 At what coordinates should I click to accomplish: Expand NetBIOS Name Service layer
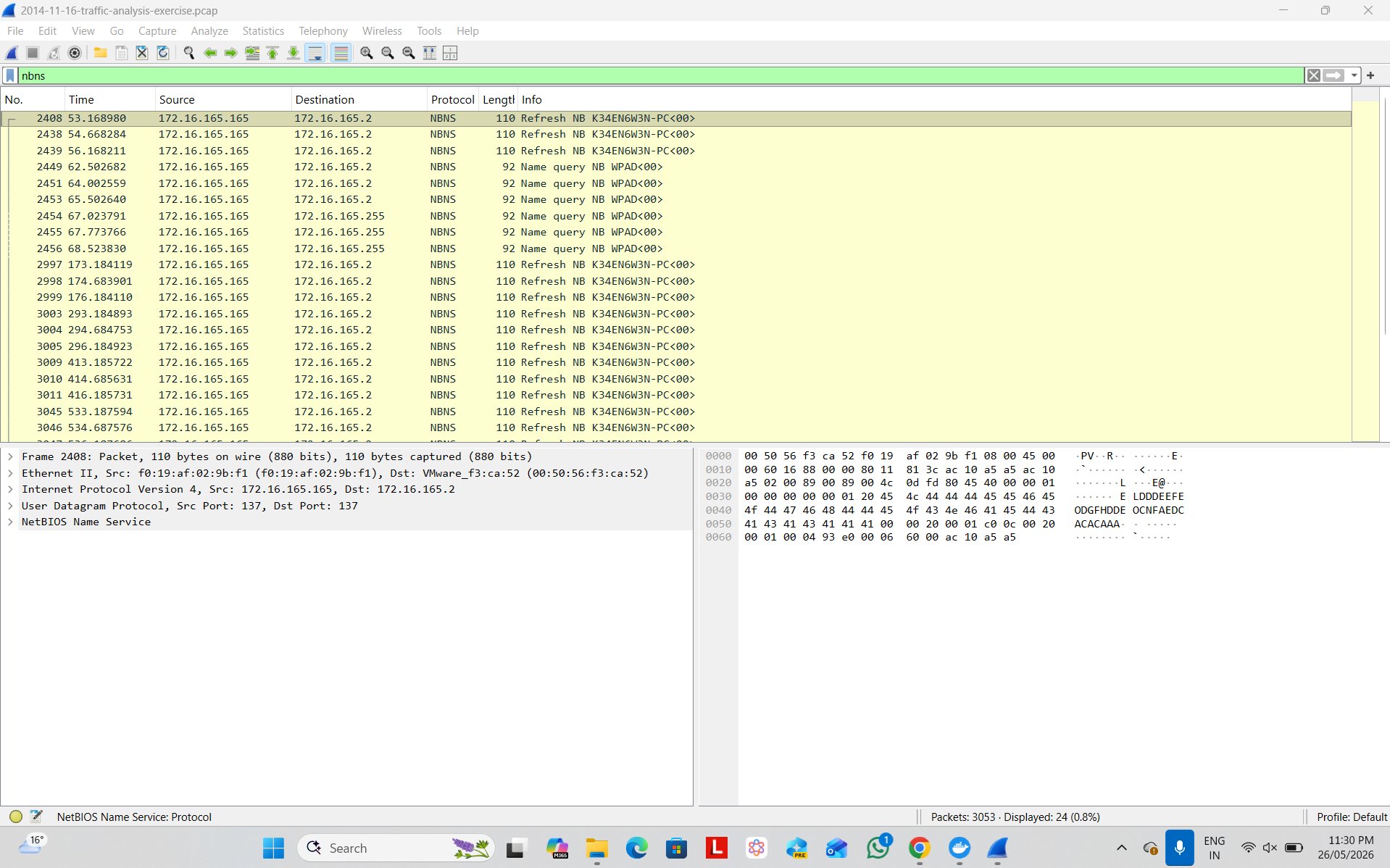(x=10, y=522)
